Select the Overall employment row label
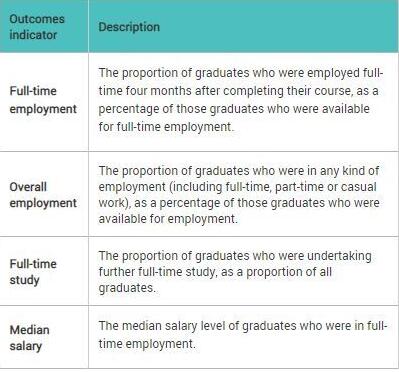 pyautogui.click(x=43, y=195)
